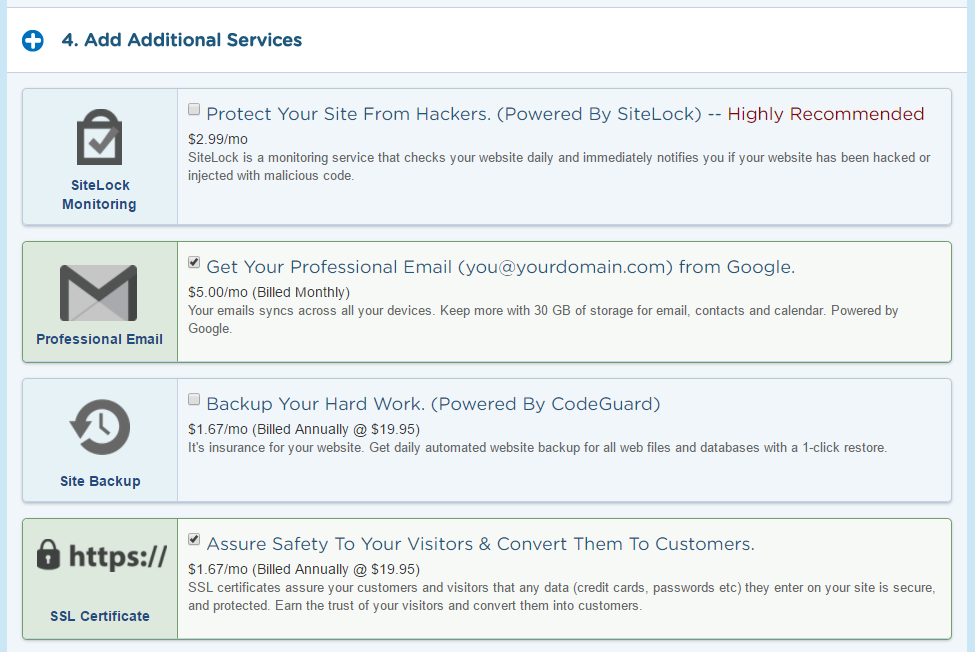The height and width of the screenshot is (652, 975).
Task: Click the blue plus icon beside section 4
Action: 33,41
